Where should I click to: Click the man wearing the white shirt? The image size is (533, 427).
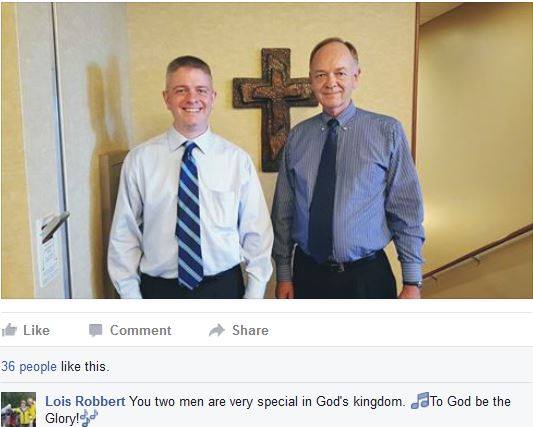190,177
